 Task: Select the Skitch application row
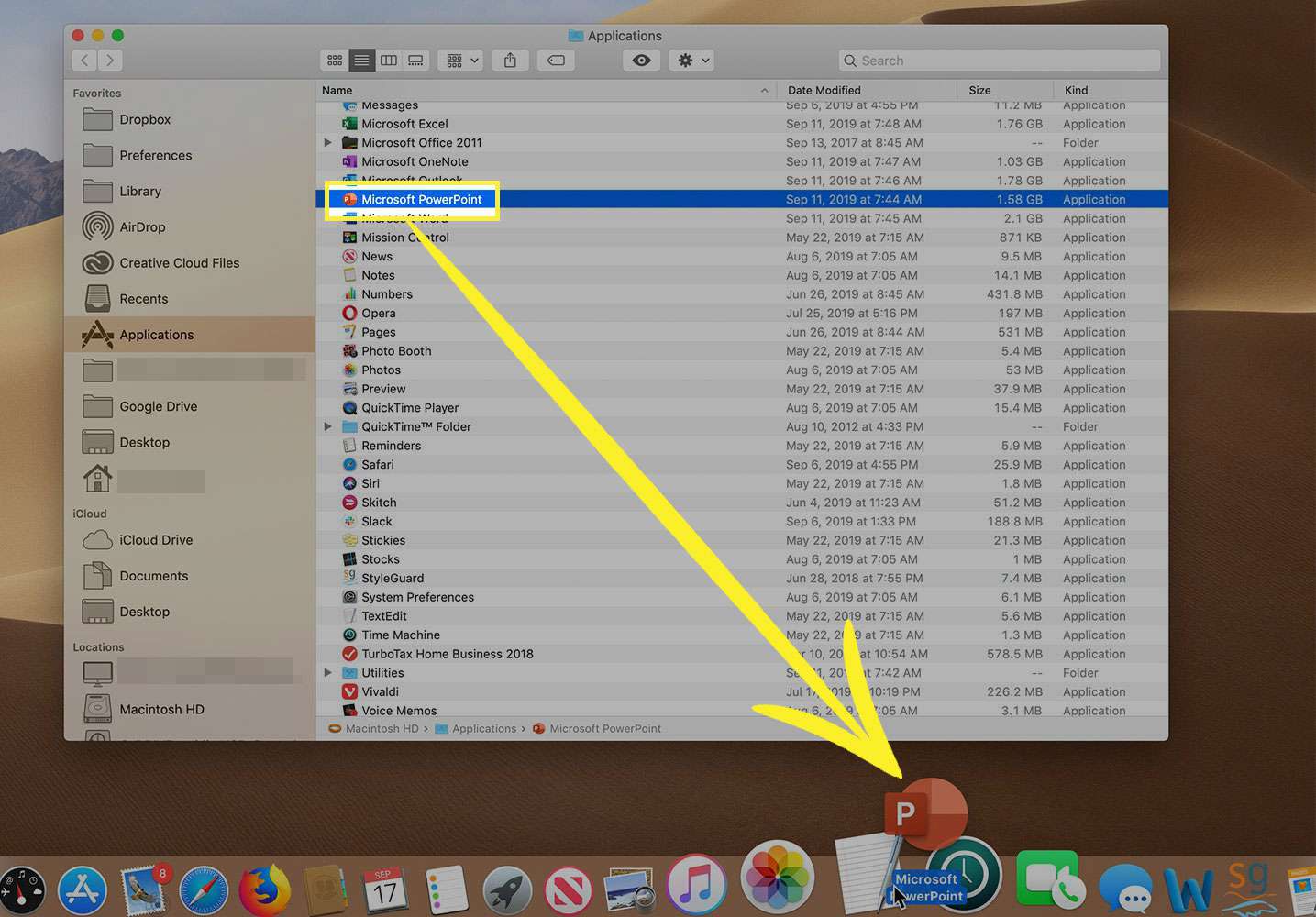pyautogui.click(x=742, y=503)
